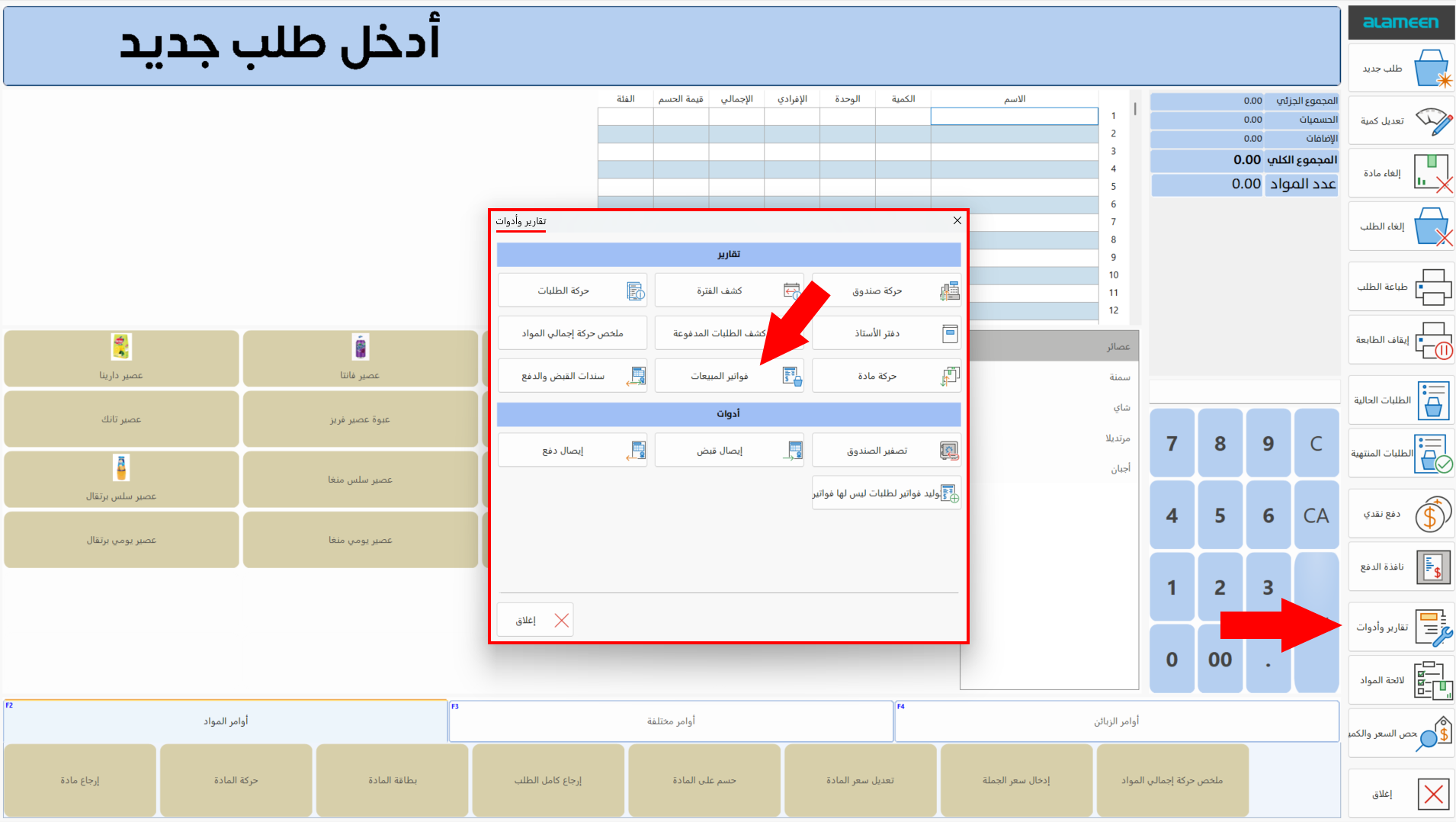Add عبوة عصير فريز product

[360, 419]
